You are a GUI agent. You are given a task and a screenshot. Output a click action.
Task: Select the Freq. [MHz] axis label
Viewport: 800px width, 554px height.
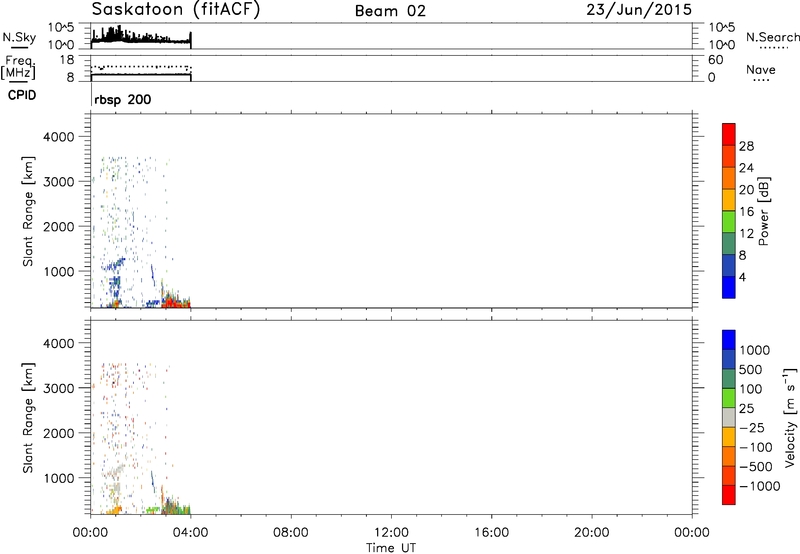tap(19, 67)
